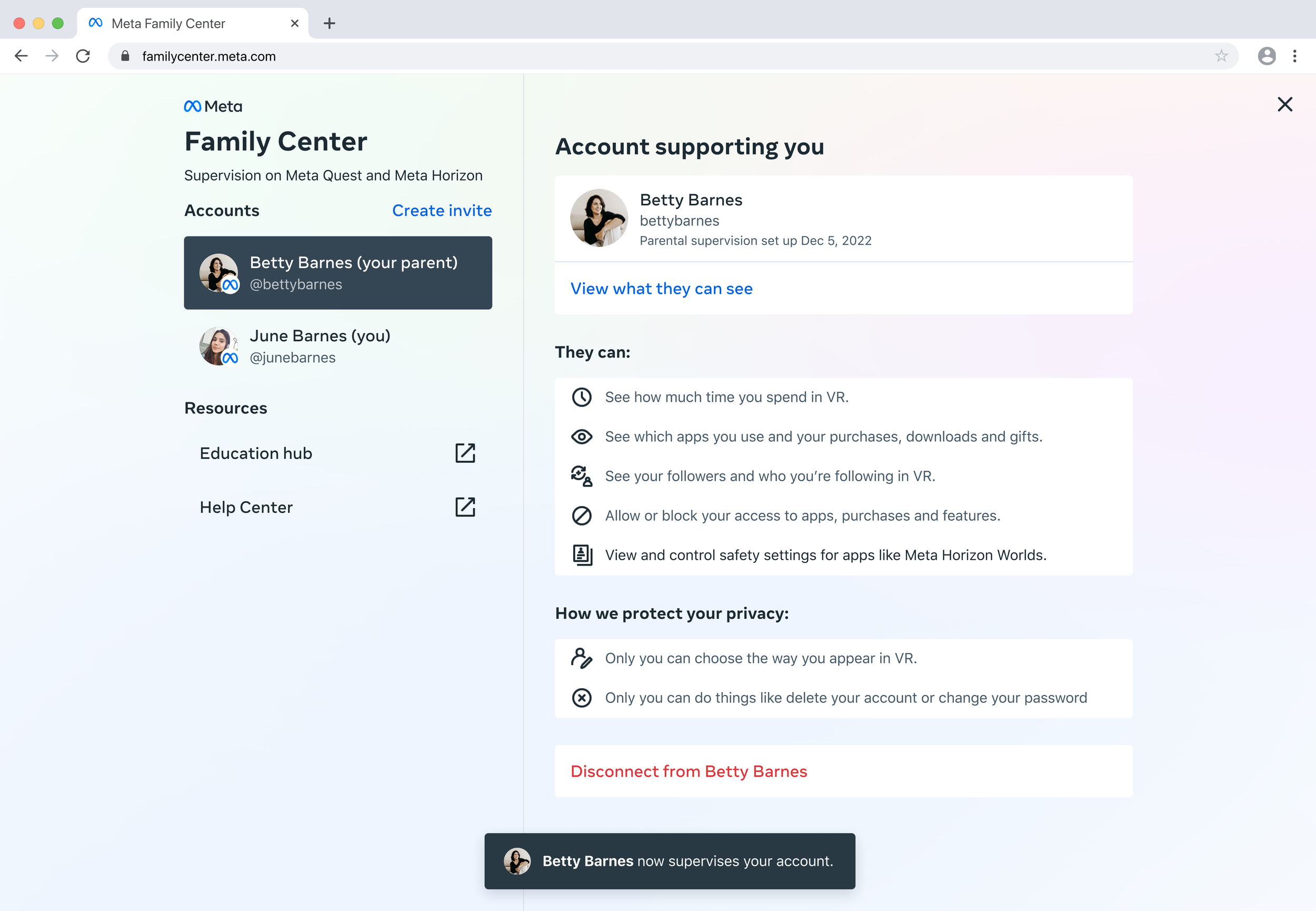This screenshot has width=1316, height=911.
Task: Click the clock icon for VR time
Action: click(x=581, y=397)
